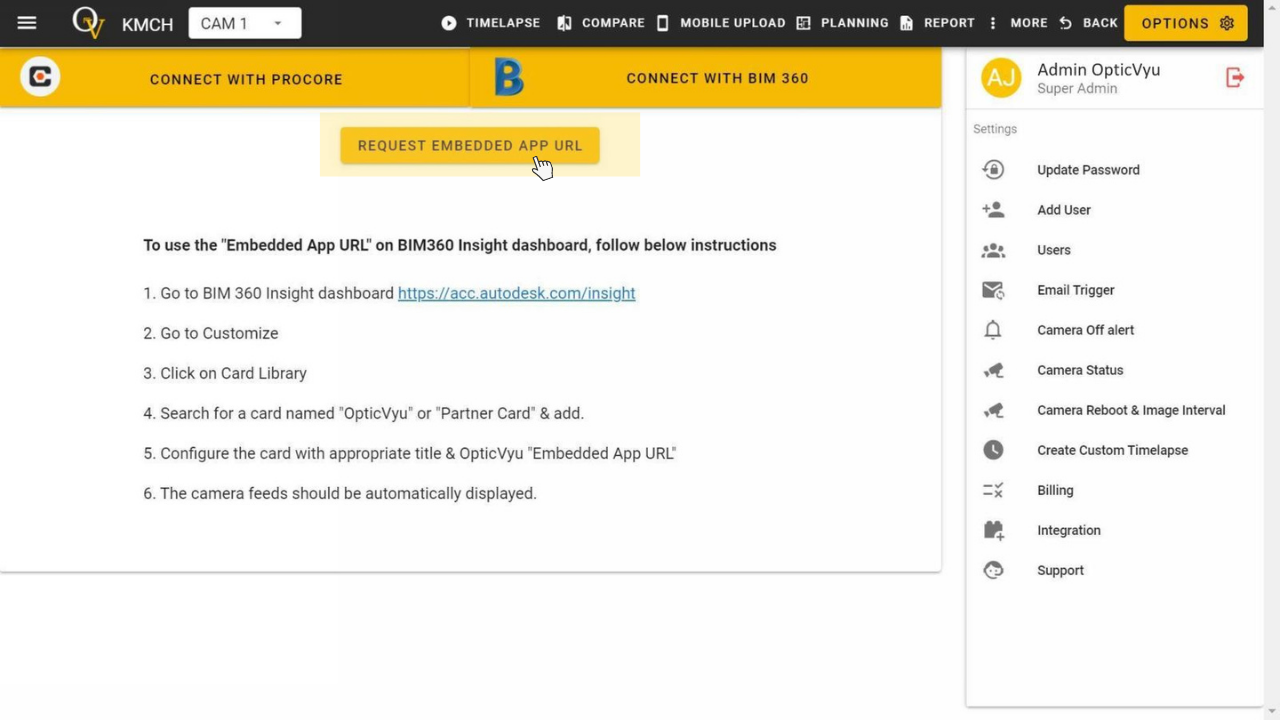Click the three-dot More icon
This screenshot has height=720, width=1280.
[993, 23]
